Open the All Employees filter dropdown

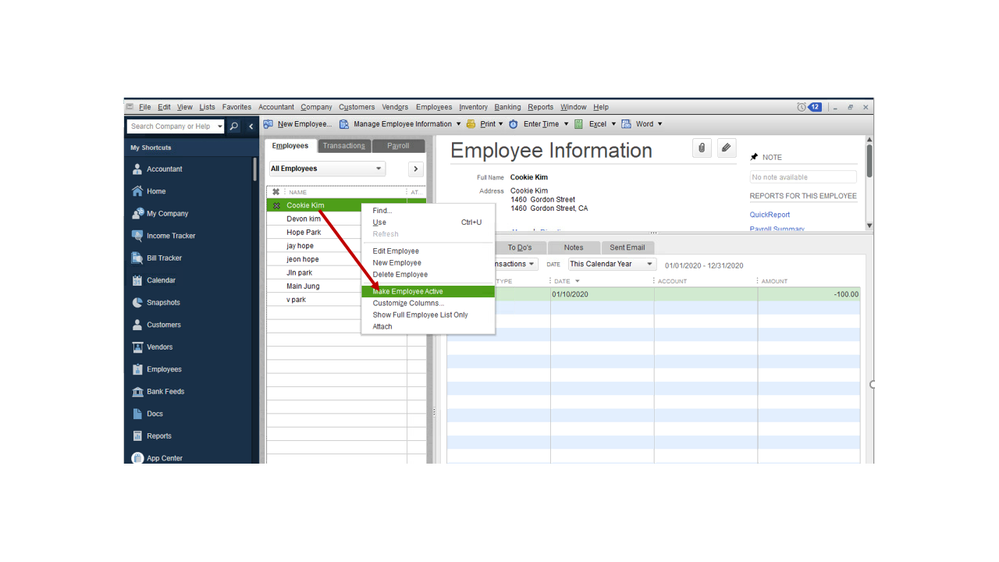[x=326, y=169]
